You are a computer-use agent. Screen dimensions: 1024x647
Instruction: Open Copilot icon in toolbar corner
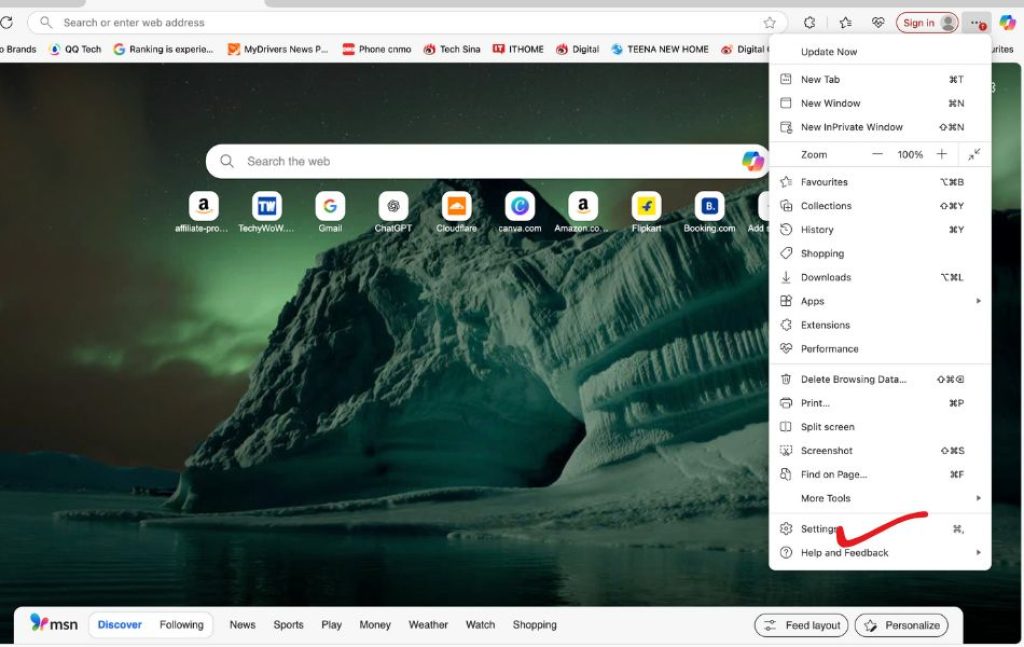[x=1008, y=23]
